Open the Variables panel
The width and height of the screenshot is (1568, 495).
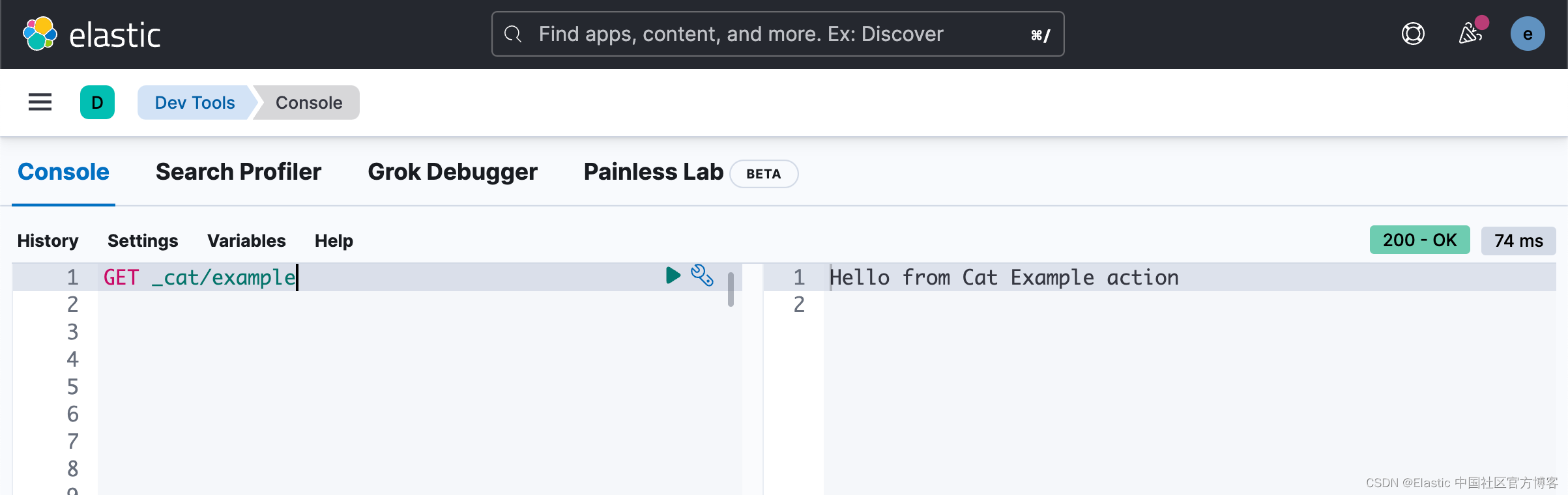coord(246,240)
